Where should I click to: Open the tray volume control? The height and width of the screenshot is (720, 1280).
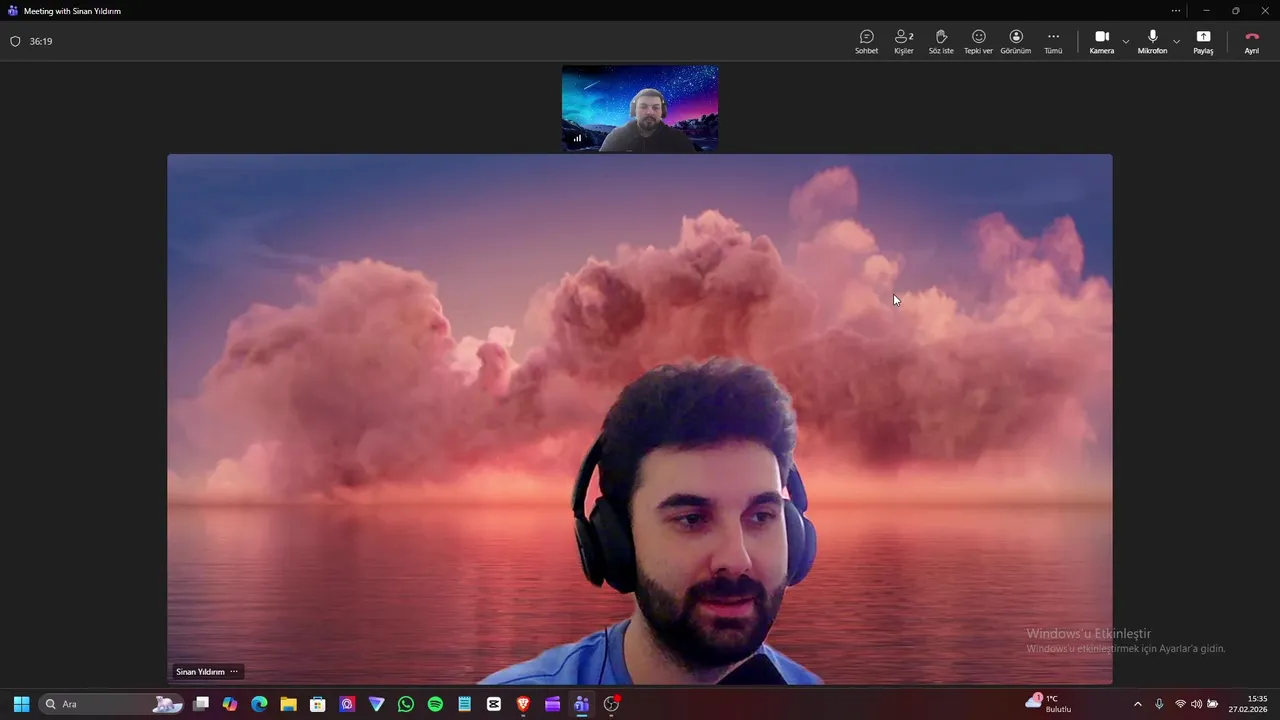click(1196, 704)
